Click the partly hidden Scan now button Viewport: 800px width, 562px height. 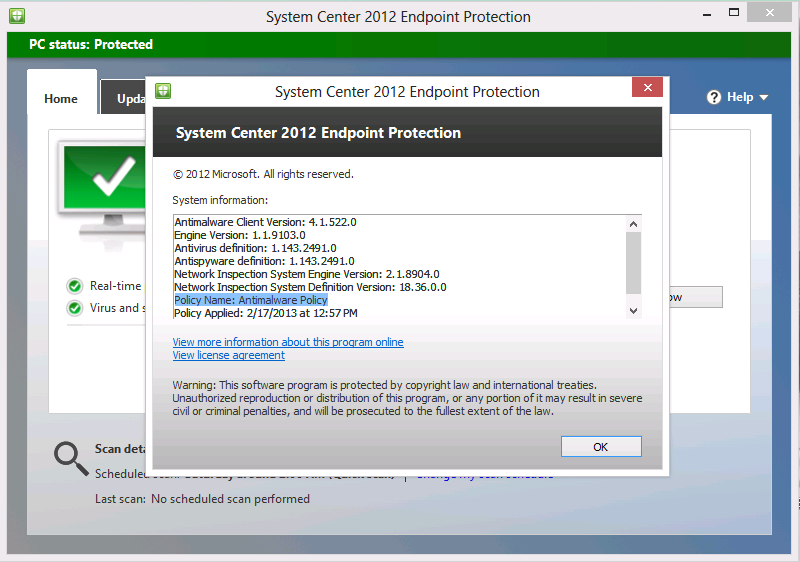pos(696,297)
